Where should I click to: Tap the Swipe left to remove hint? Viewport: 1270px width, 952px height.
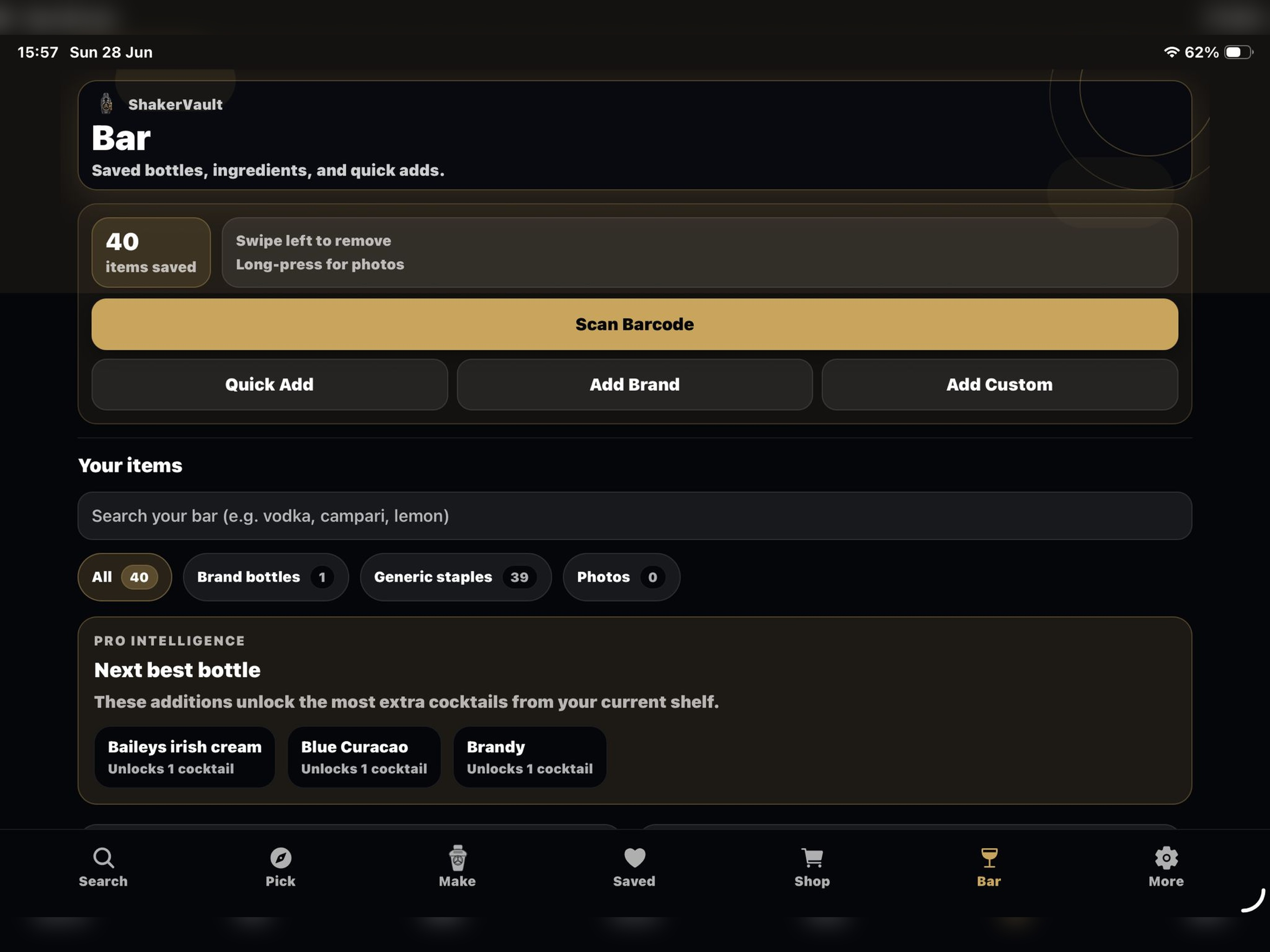313,241
